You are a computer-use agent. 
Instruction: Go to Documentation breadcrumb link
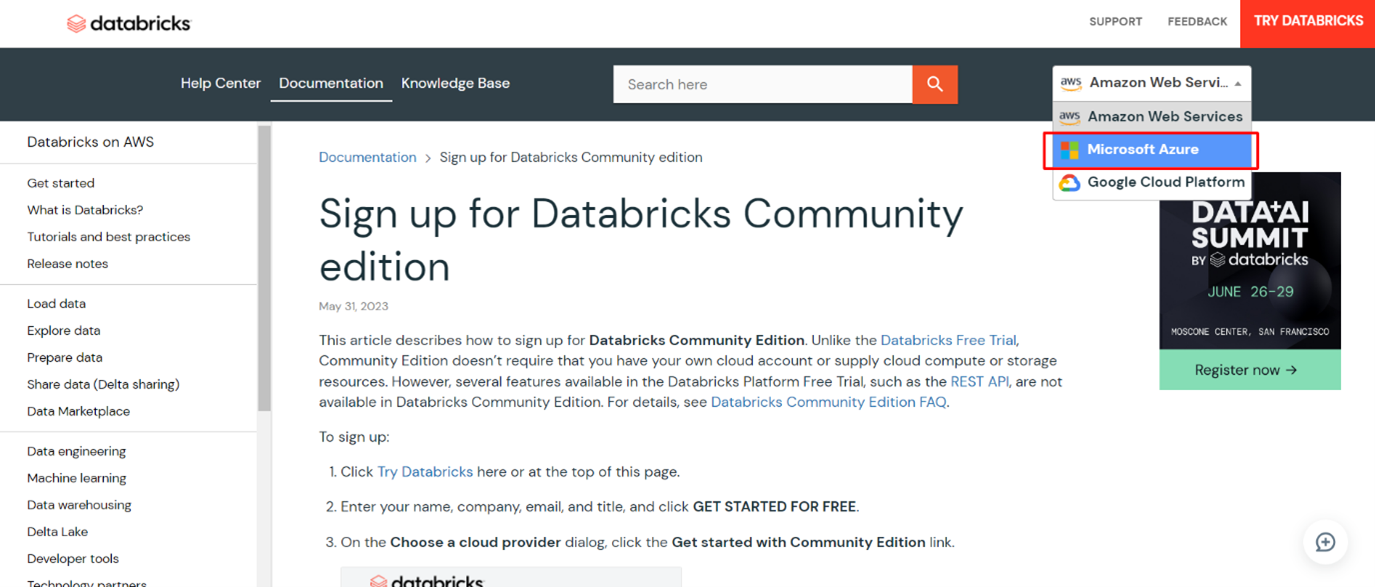point(367,157)
